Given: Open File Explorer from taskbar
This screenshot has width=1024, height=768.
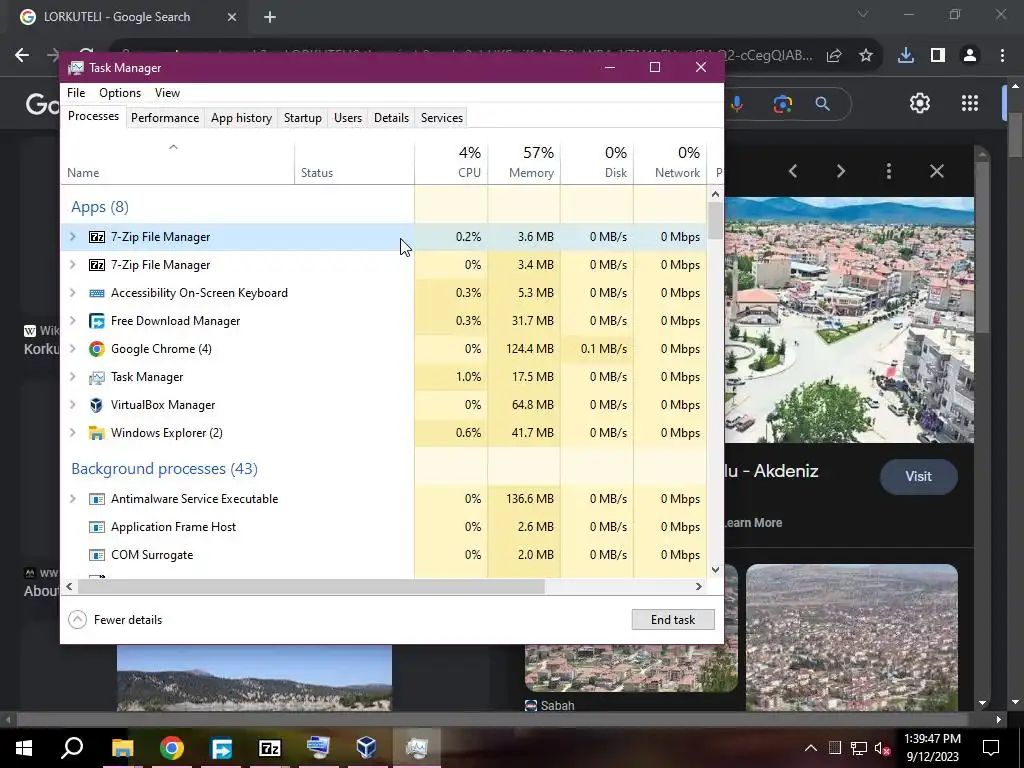Looking at the screenshot, I should coord(122,748).
